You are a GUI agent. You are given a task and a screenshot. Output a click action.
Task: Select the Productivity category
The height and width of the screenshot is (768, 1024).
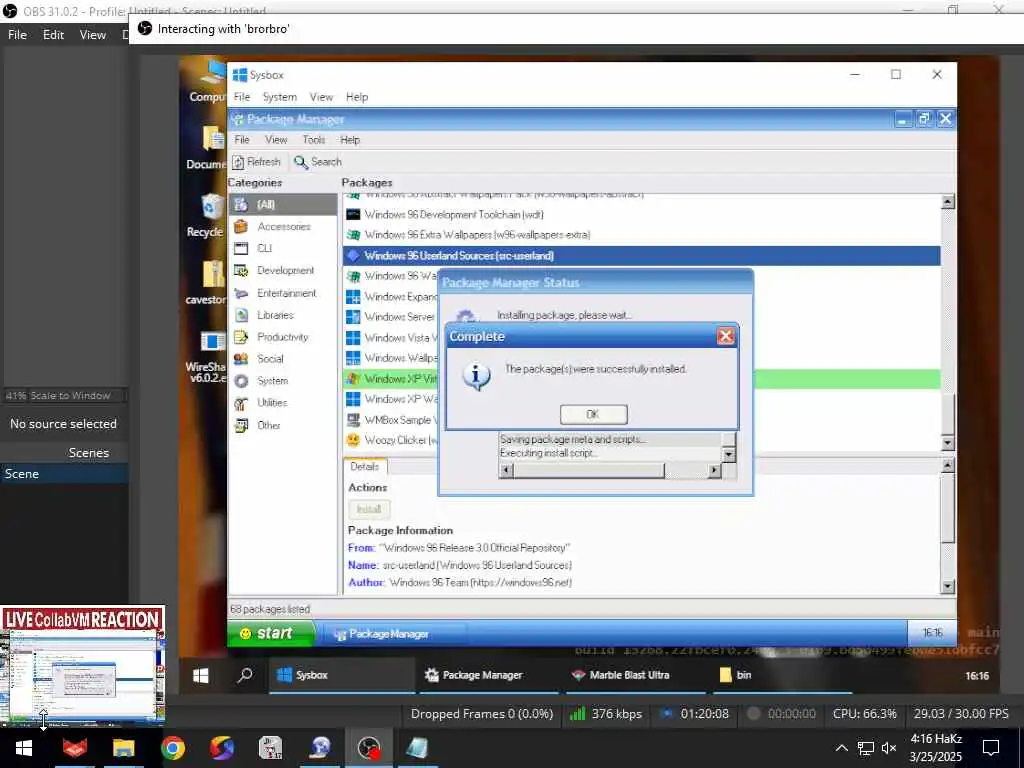(x=283, y=337)
